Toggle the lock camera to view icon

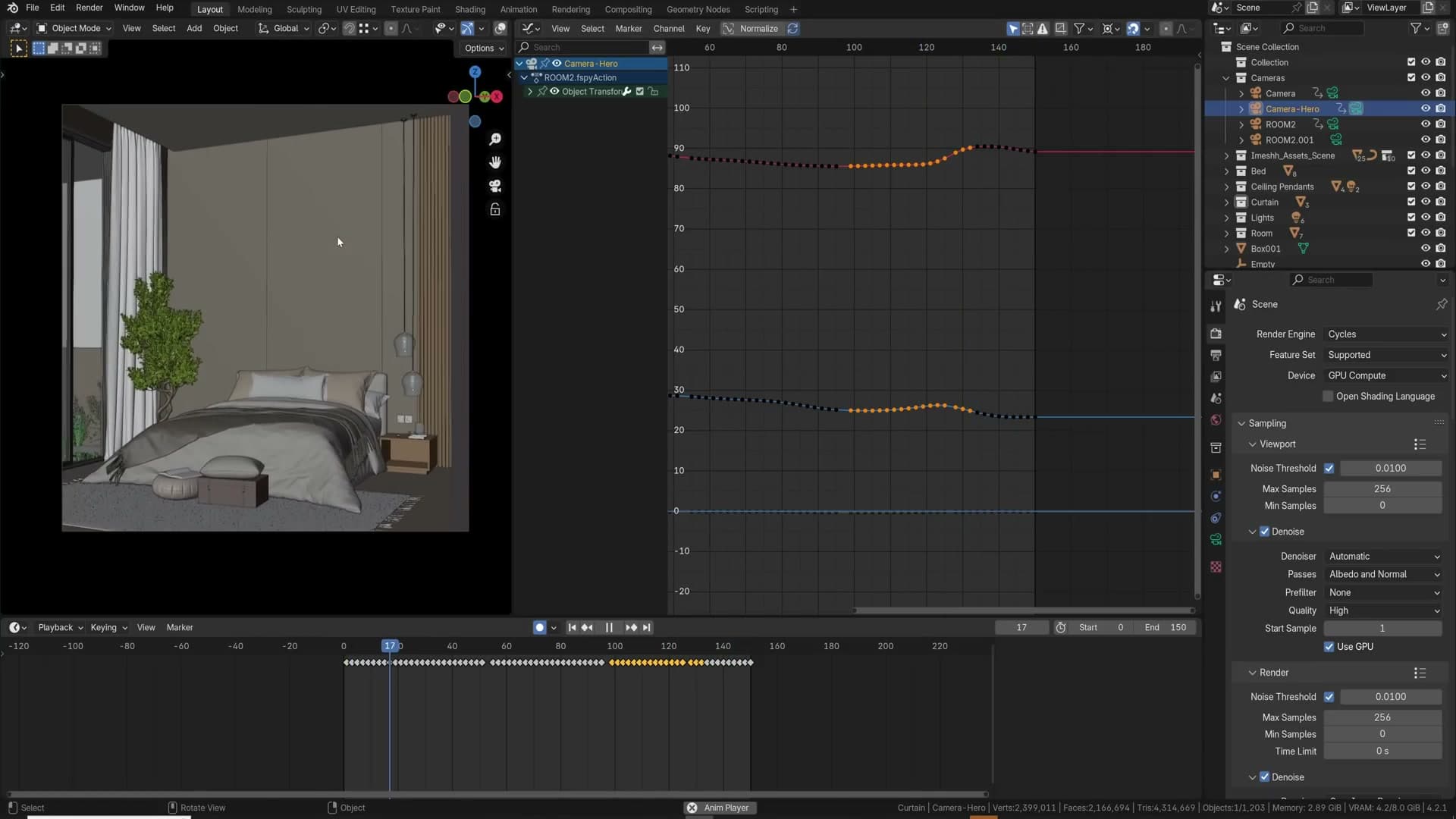pos(495,209)
